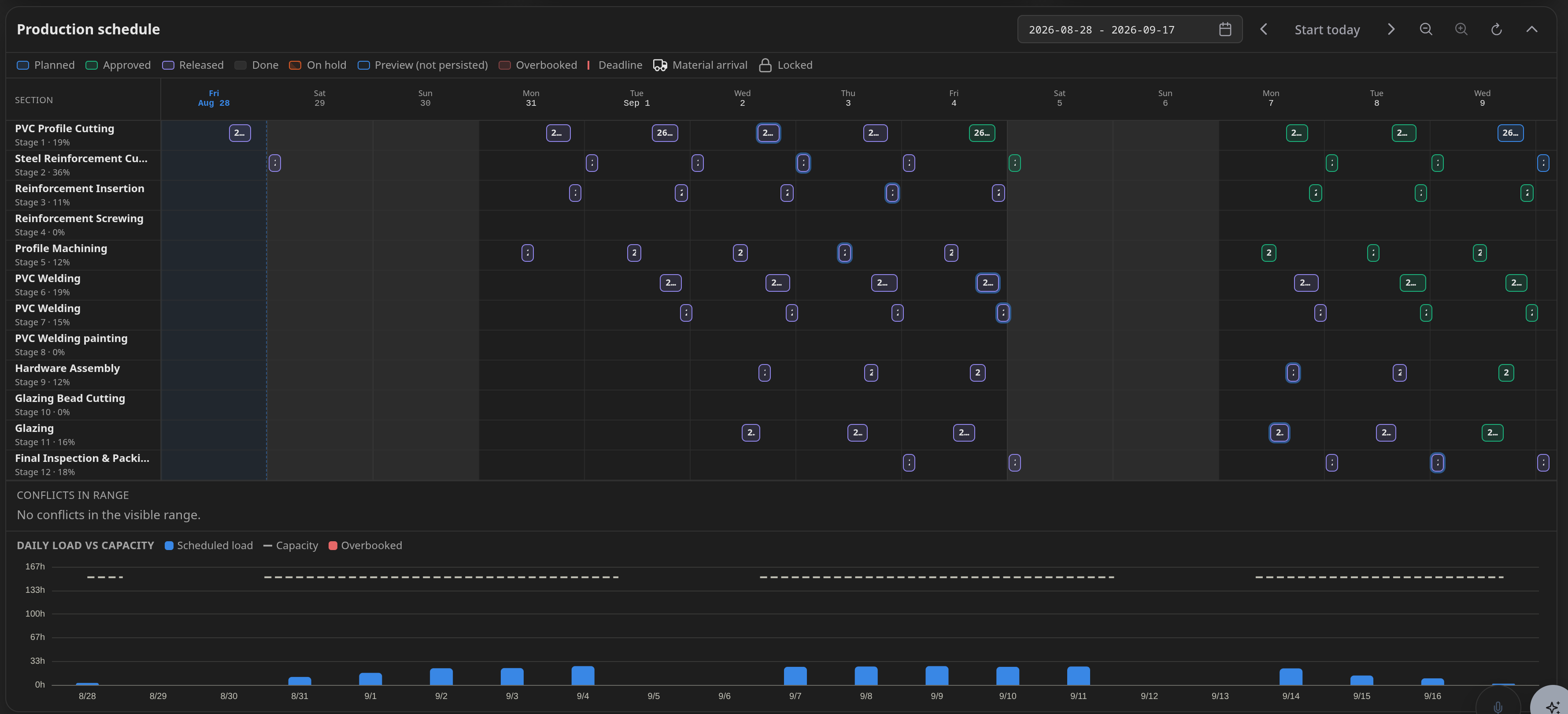Zoom out the schedule timeline
This screenshot has width=1568, height=714.
tap(1426, 29)
